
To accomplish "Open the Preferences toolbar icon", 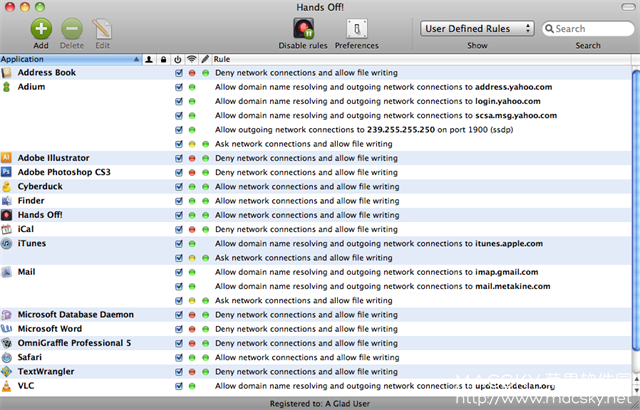I will coord(357,29).
